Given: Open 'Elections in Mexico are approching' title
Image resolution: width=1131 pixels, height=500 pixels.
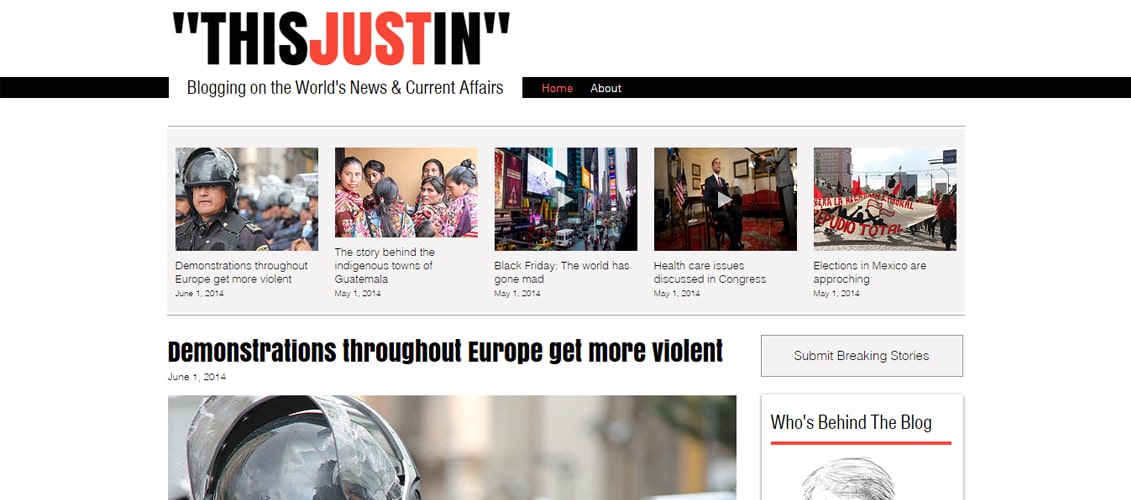Looking at the screenshot, I should click(870, 272).
